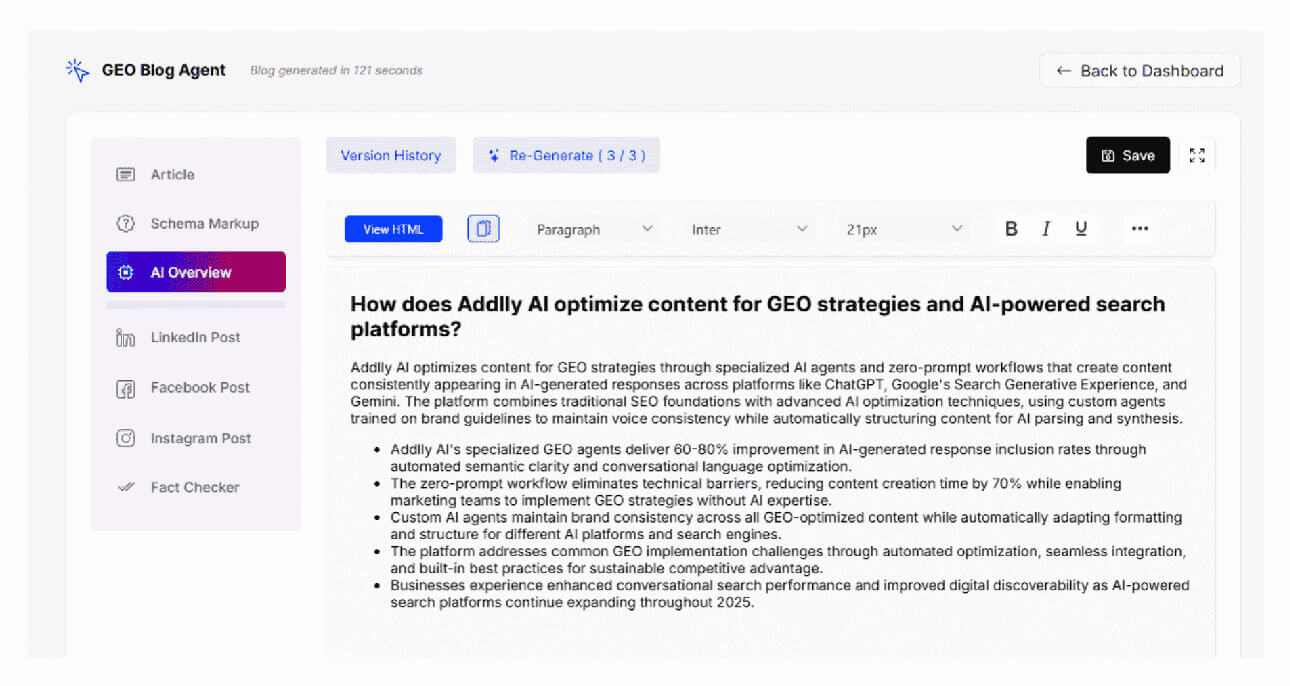The image size is (1290, 686).
Task: Open the more options ellipsis menu
Action: click(x=1140, y=229)
